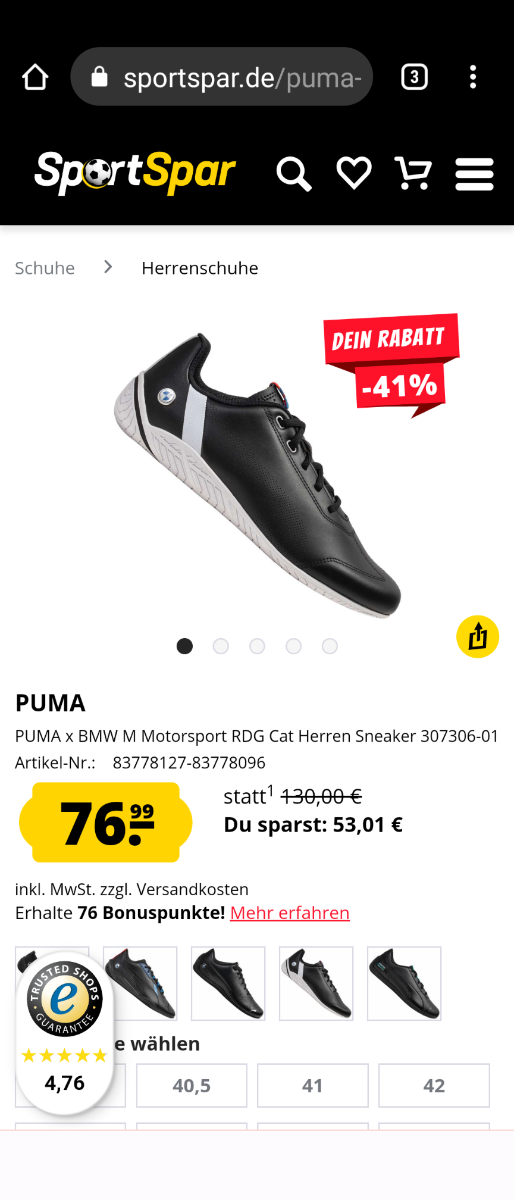This screenshot has height=1200, width=514.
Task: Tap the yellow share button
Action: click(478, 637)
